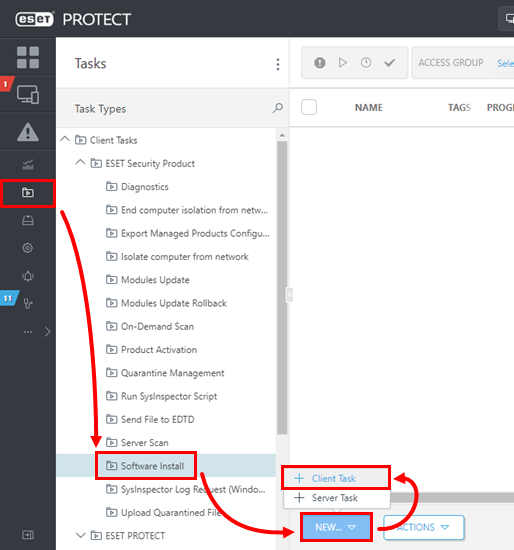Click the ESET PROTECT logo
514x550 pixels.
click(73, 19)
